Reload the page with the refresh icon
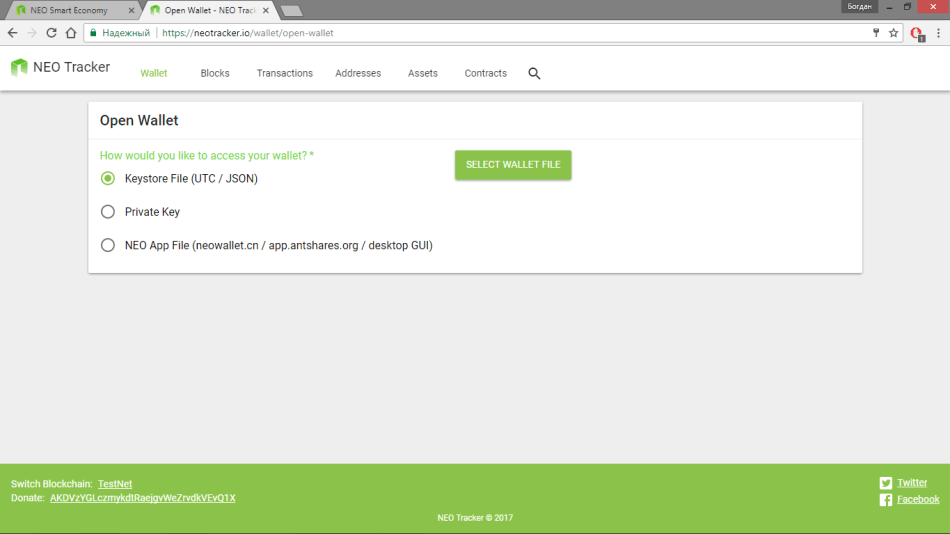 51,33
